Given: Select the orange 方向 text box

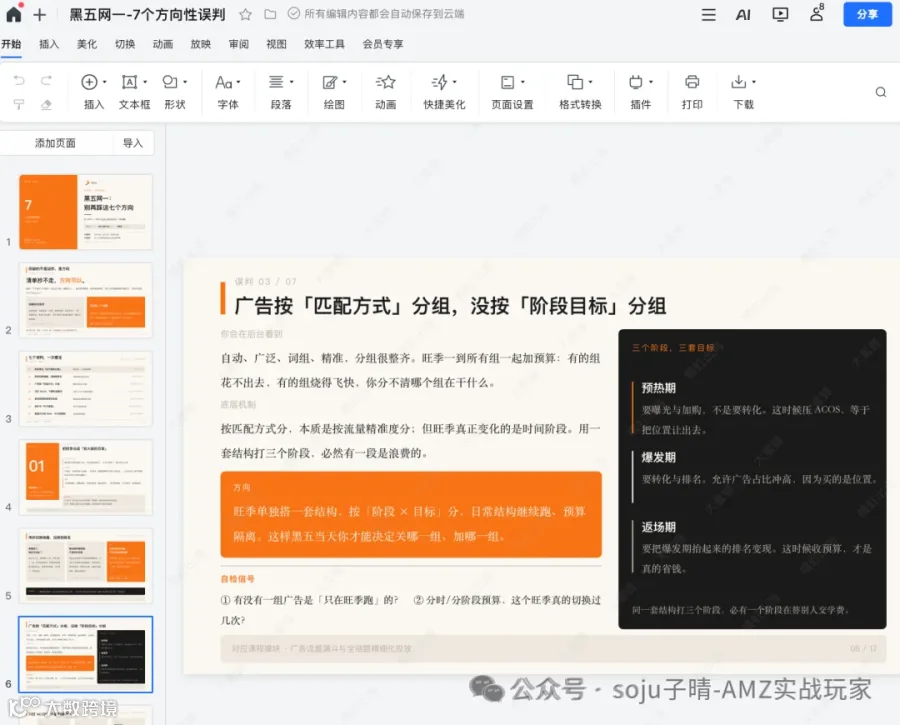Looking at the screenshot, I should click(x=411, y=514).
